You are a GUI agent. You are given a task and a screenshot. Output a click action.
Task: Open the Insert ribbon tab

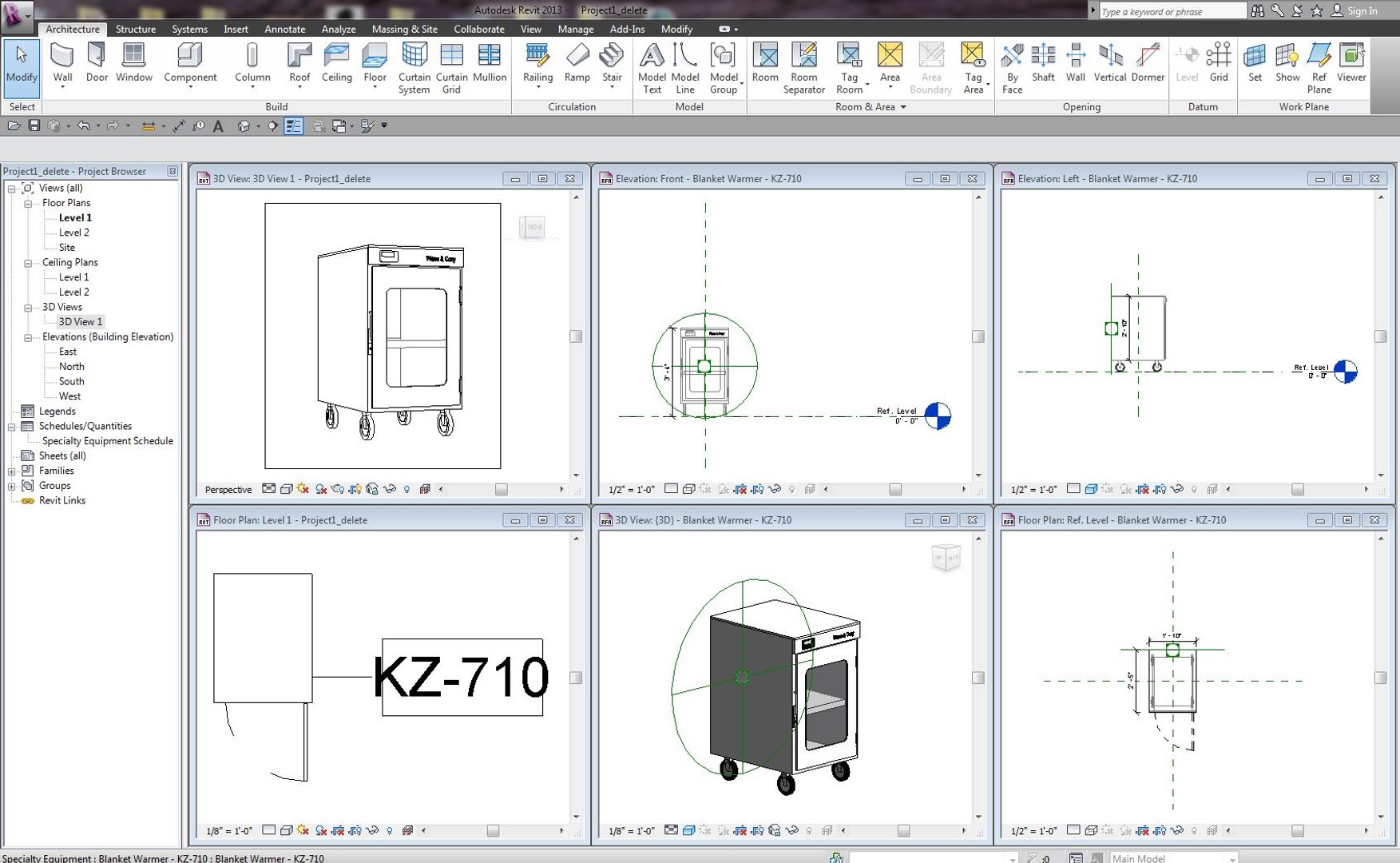(x=236, y=29)
